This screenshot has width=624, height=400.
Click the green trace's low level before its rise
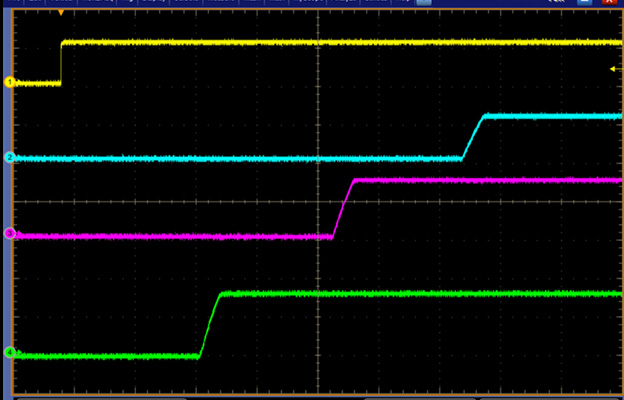[x=100, y=356]
